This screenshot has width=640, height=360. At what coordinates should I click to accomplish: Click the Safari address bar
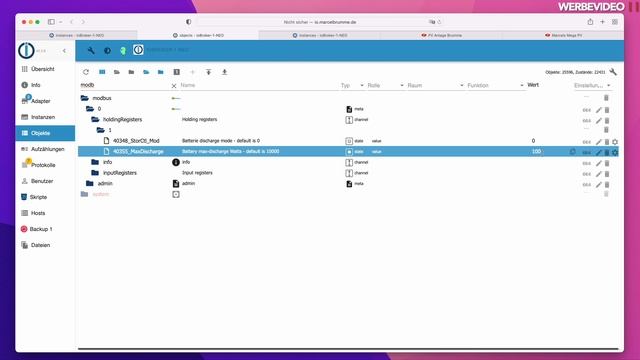point(320,22)
